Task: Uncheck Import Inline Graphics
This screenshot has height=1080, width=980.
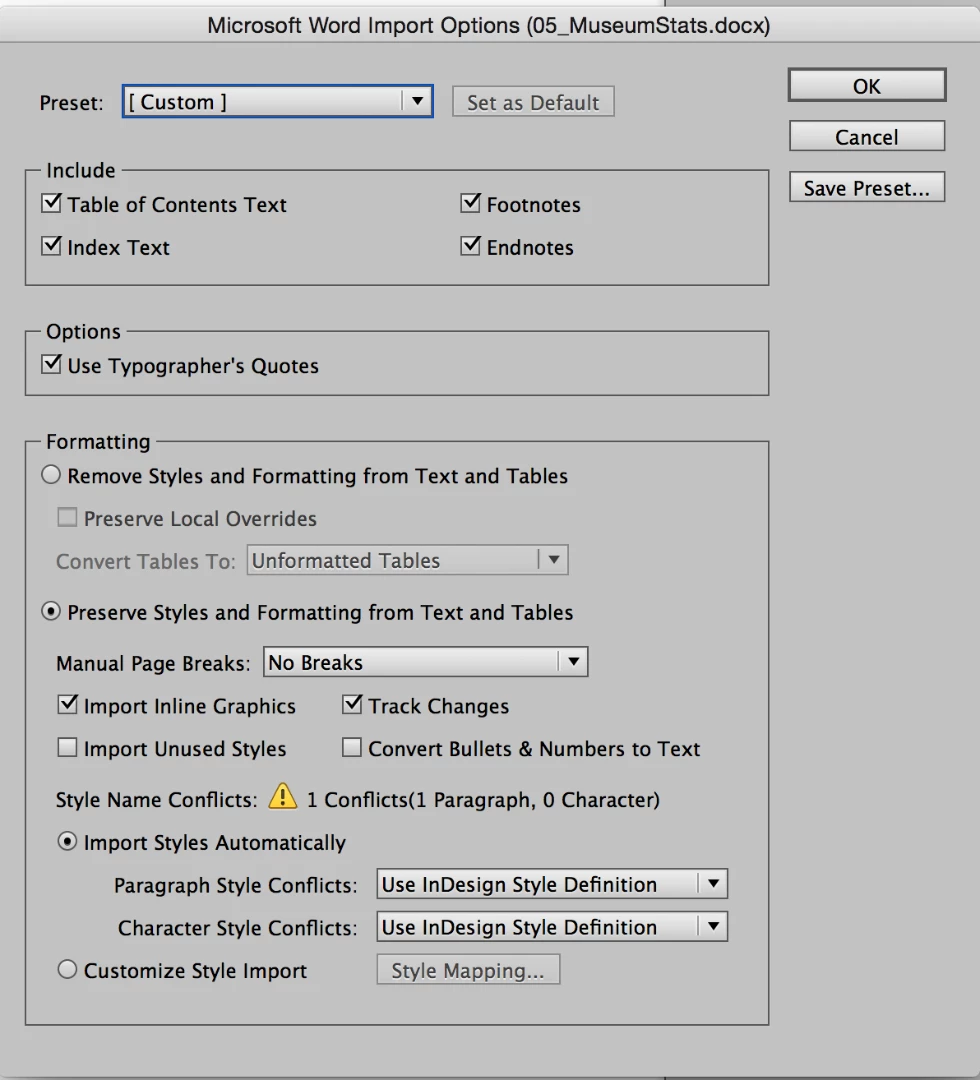Action: pos(67,705)
